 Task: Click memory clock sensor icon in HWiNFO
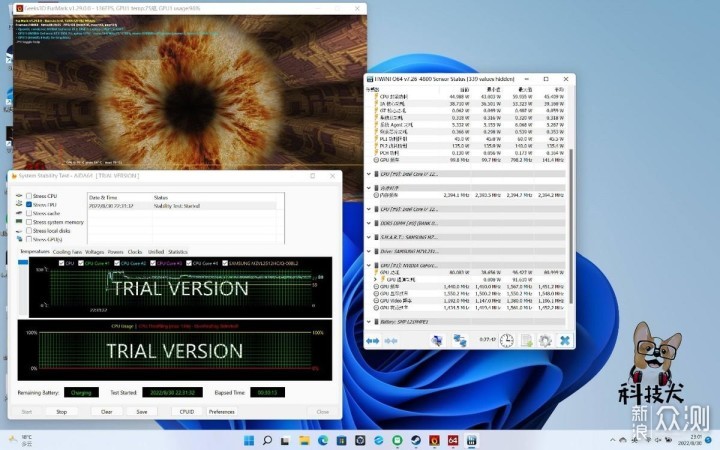click(x=376, y=195)
